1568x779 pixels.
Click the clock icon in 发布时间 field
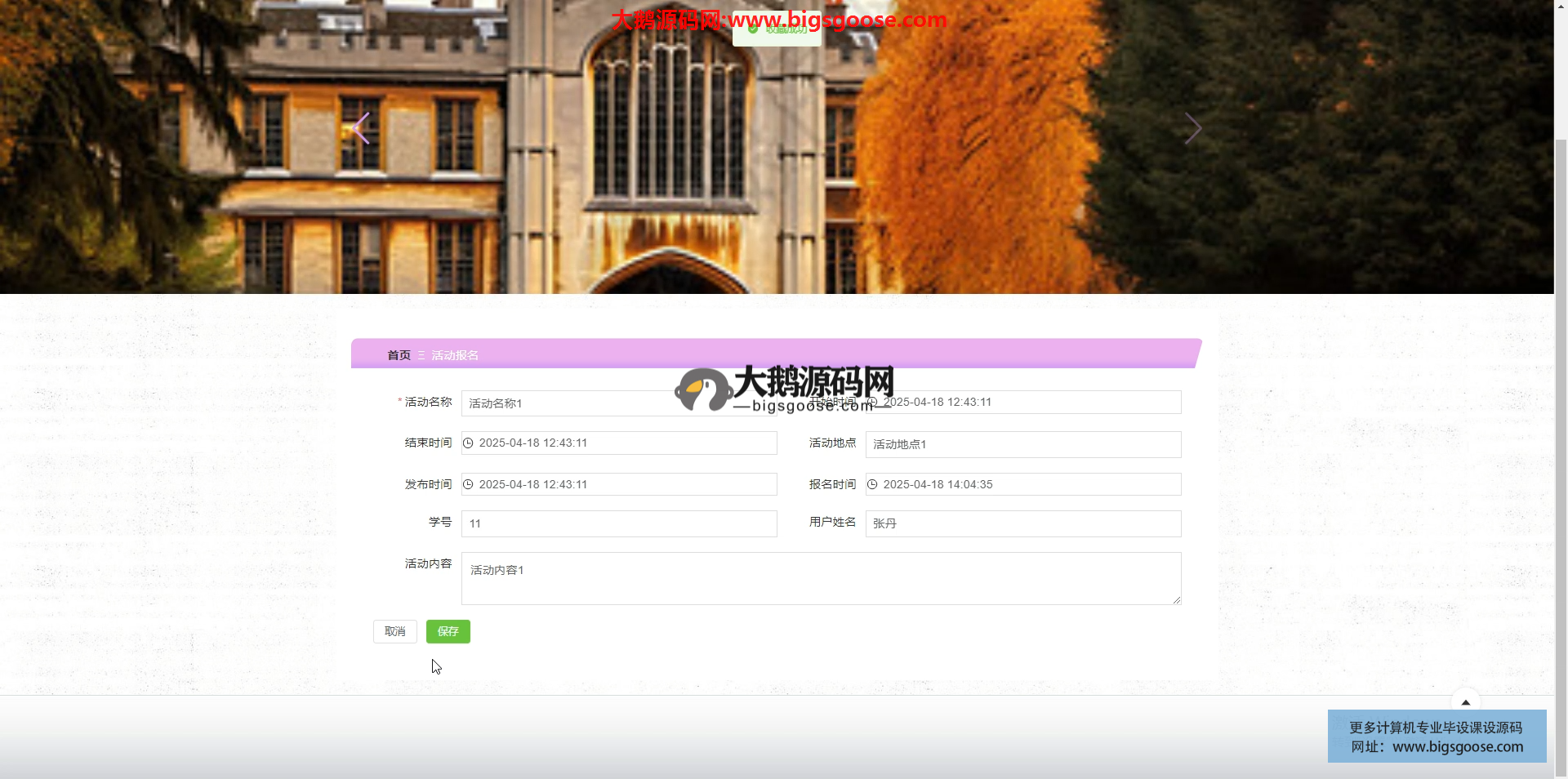(469, 484)
